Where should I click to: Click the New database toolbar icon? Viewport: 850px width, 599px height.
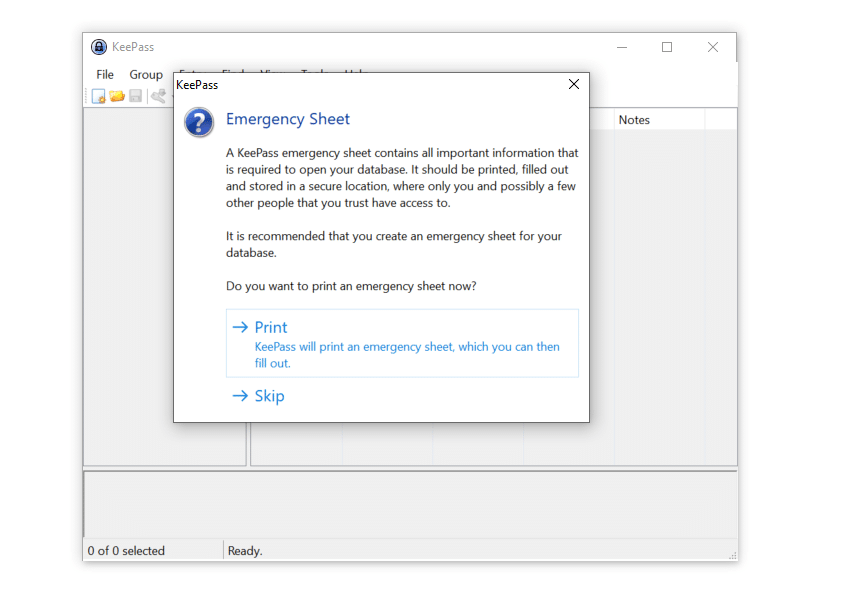click(99, 96)
